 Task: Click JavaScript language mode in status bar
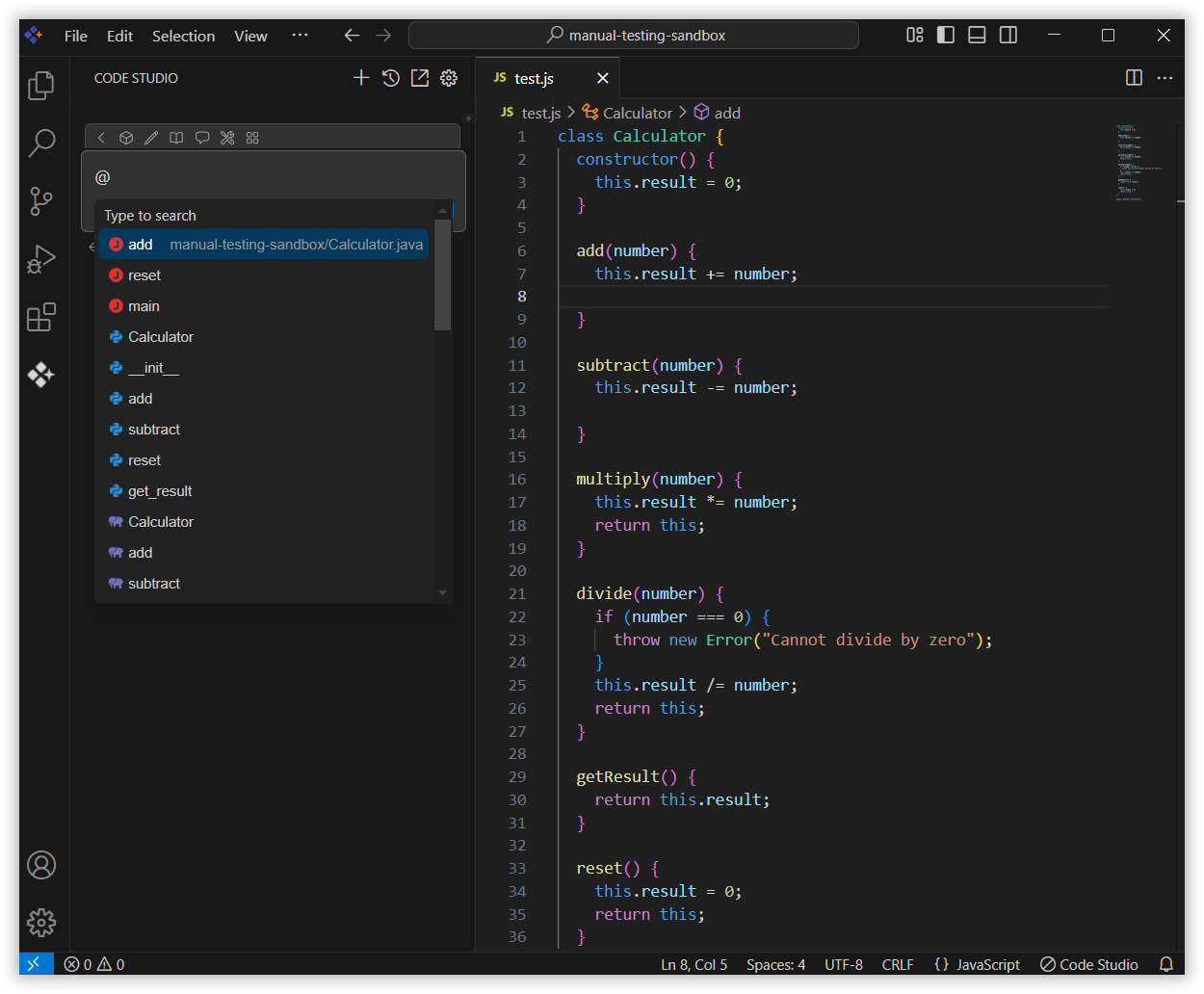pyautogui.click(x=978, y=964)
